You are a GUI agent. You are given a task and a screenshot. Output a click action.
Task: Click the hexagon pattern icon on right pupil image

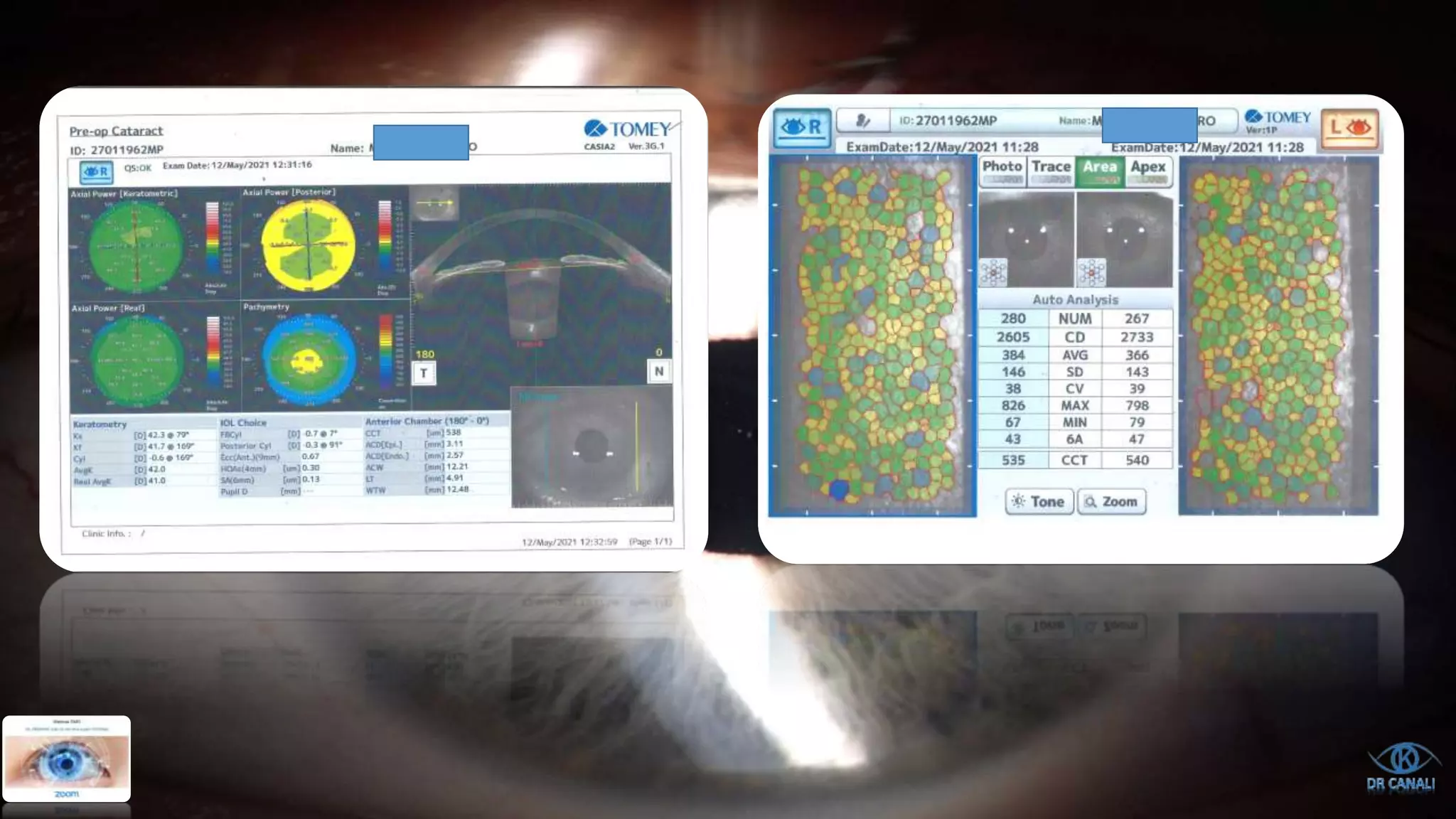(1091, 272)
